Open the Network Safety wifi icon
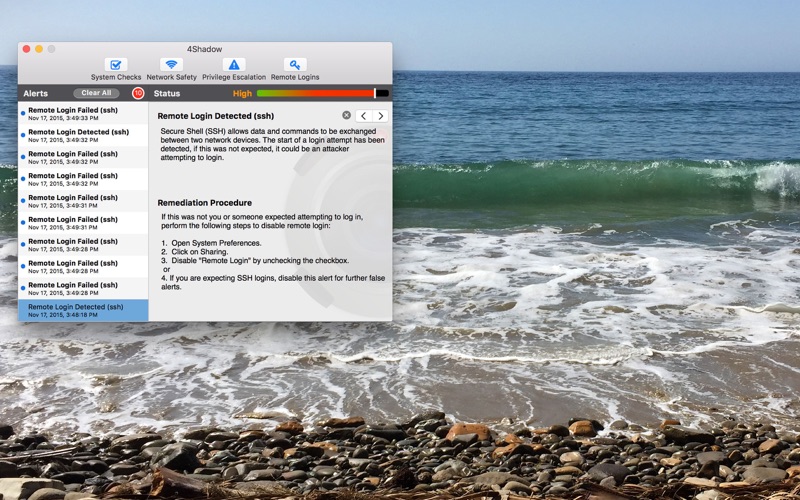The image size is (800, 500). click(171, 65)
